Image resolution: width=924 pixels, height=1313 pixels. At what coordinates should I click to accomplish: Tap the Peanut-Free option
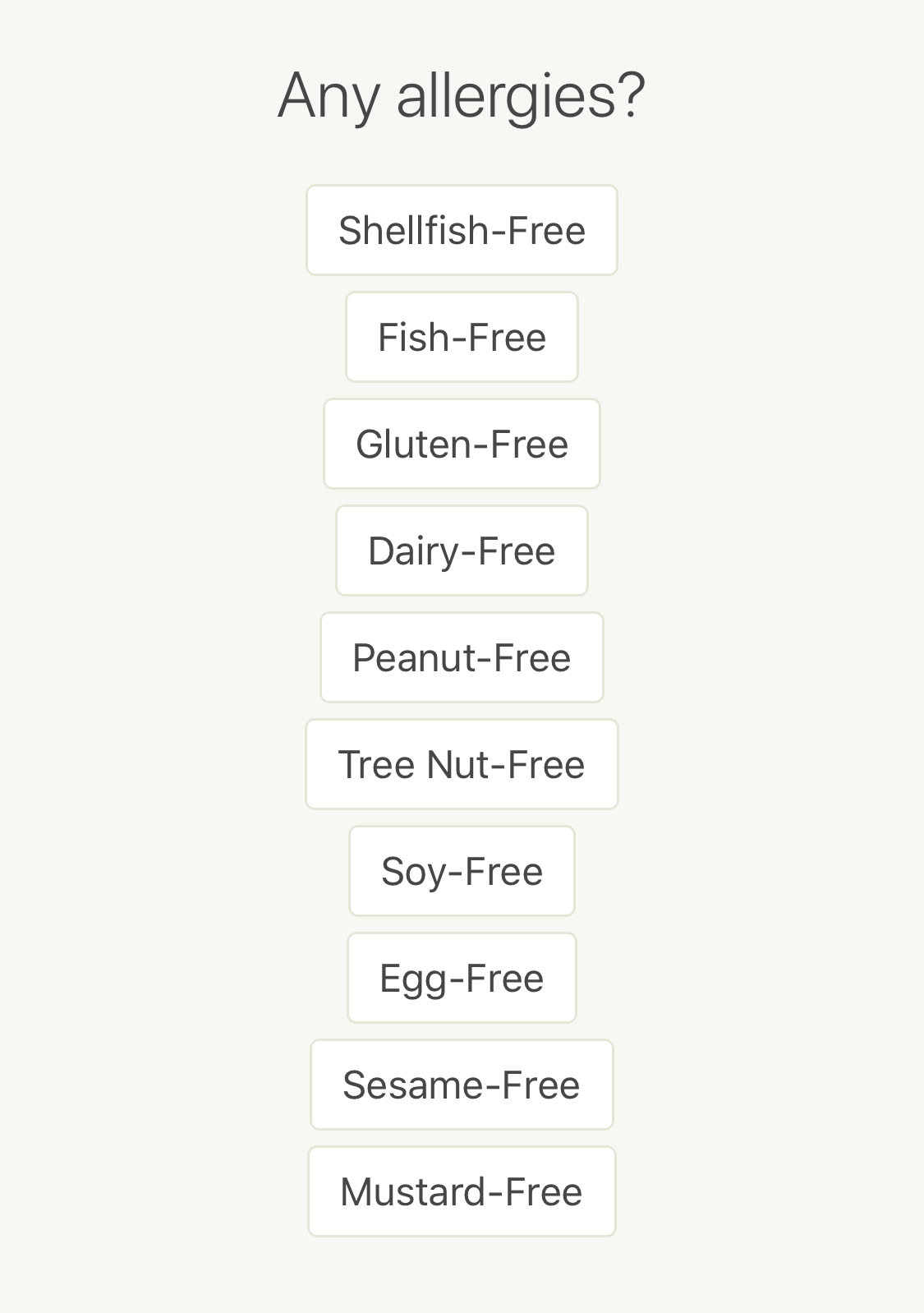click(x=462, y=657)
